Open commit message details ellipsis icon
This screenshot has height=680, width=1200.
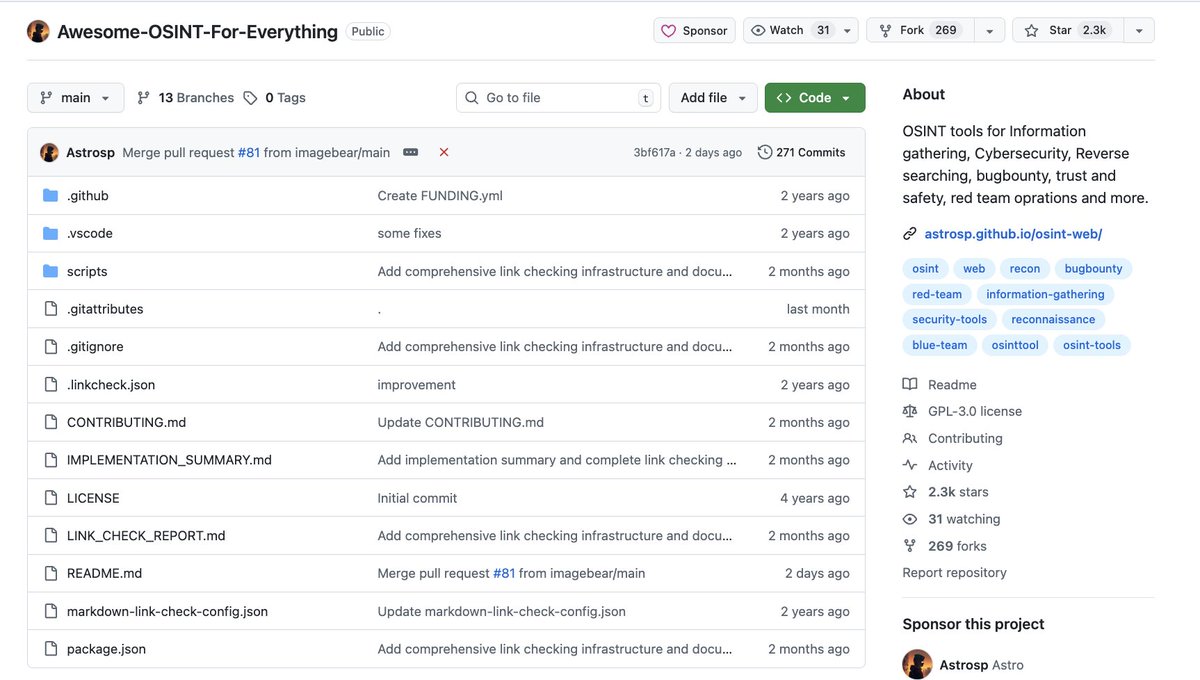[410, 152]
